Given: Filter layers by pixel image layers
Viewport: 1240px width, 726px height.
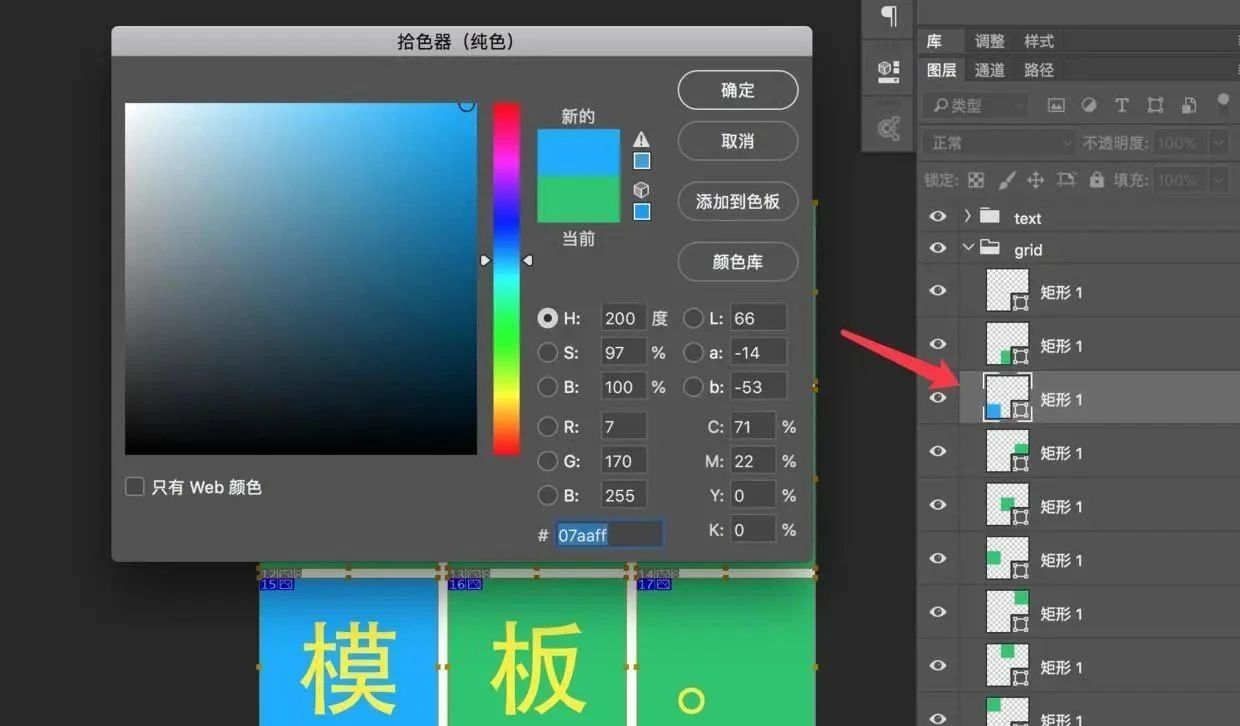Looking at the screenshot, I should point(1056,105).
